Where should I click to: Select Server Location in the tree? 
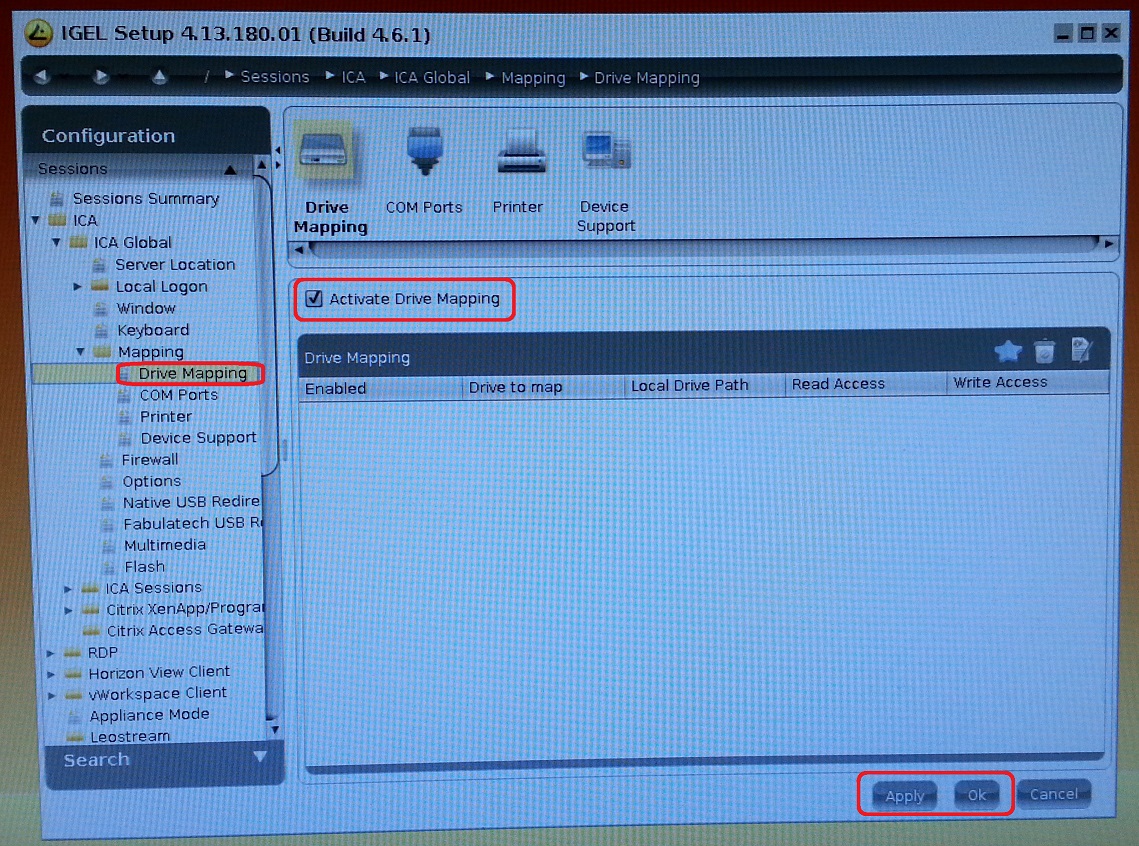(175, 264)
